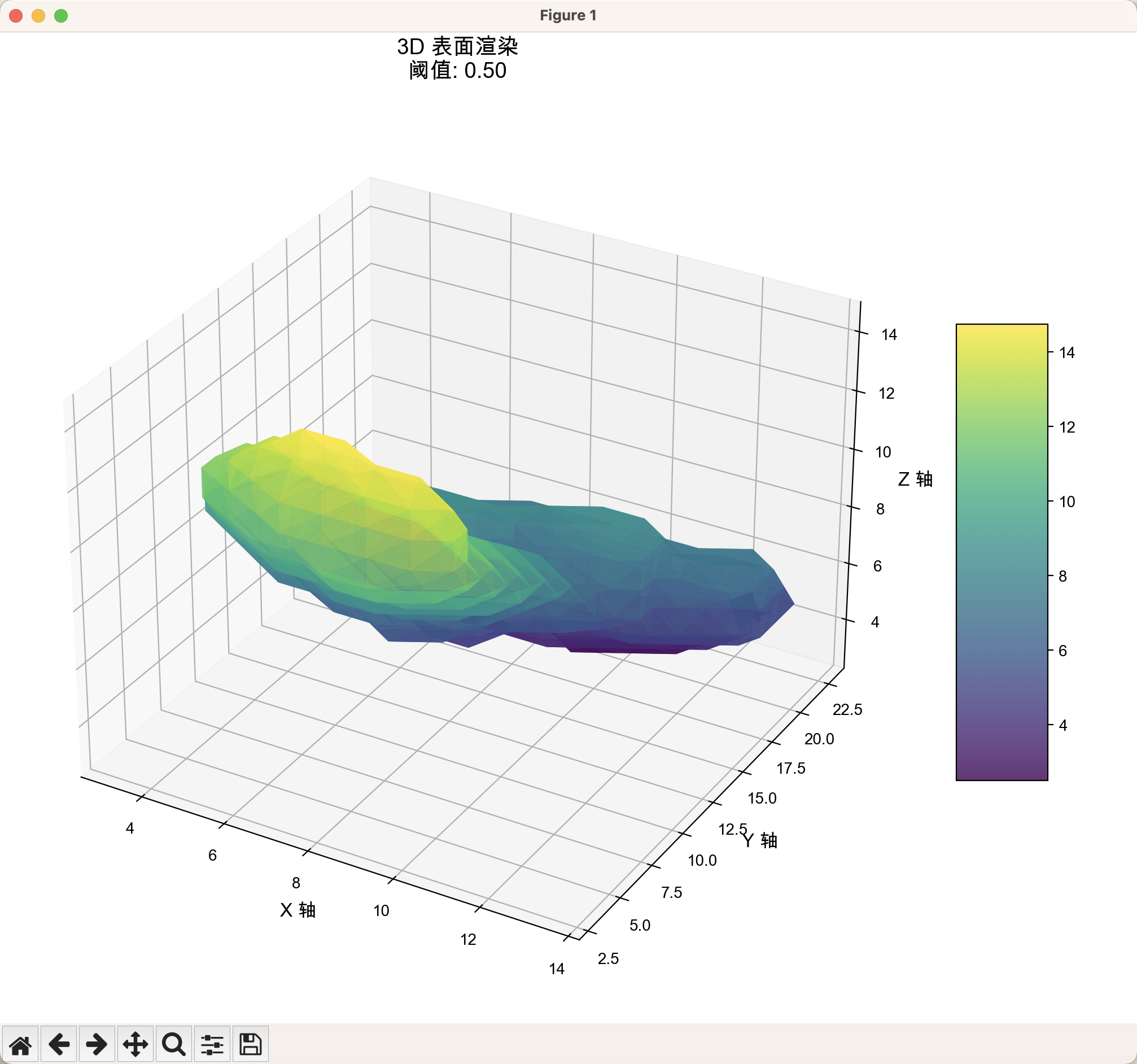Activate the Pan axes tool
The height and width of the screenshot is (1064, 1137).
[x=135, y=1045]
